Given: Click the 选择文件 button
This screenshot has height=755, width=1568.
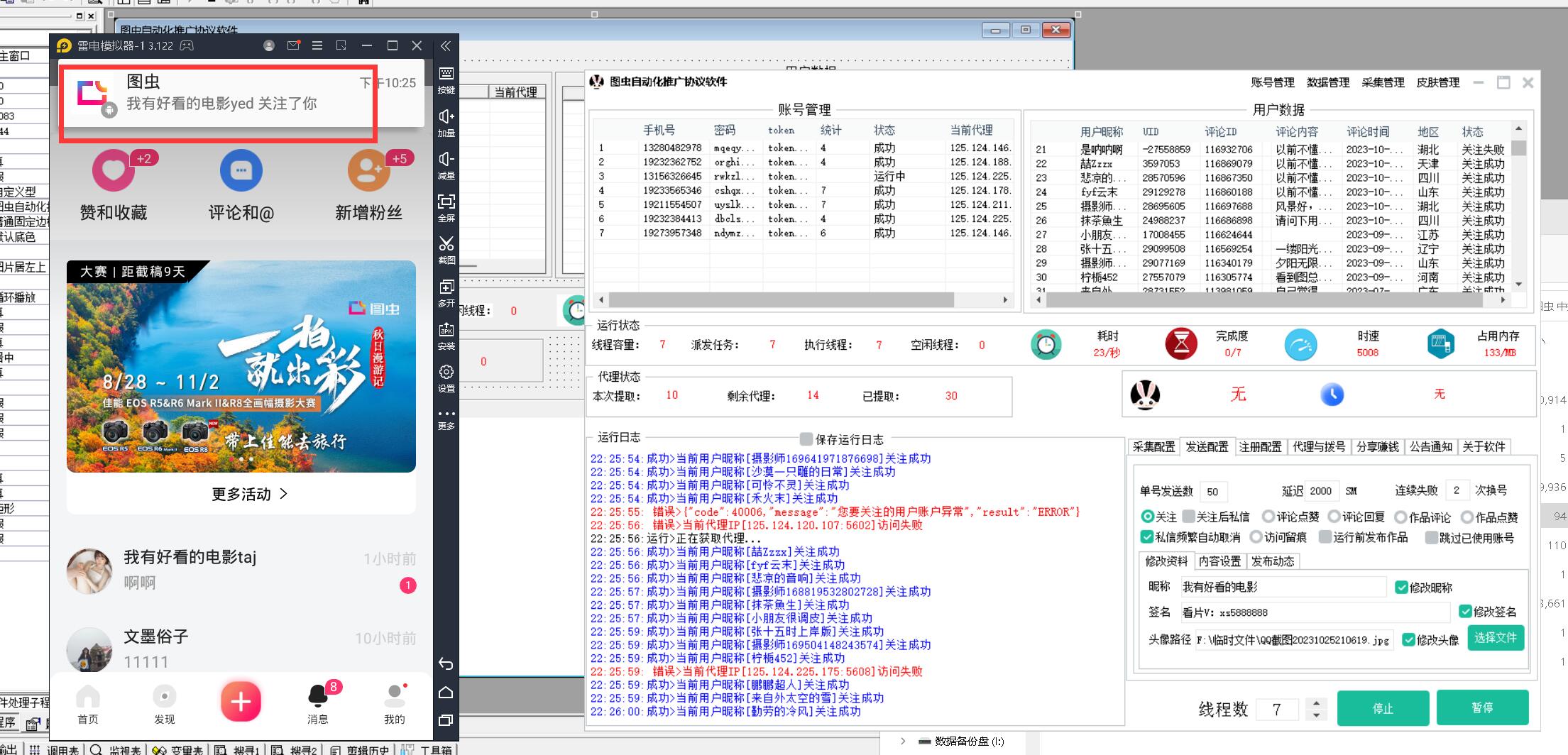Looking at the screenshot, I should pyautogui.click(x=1495, y=638).
